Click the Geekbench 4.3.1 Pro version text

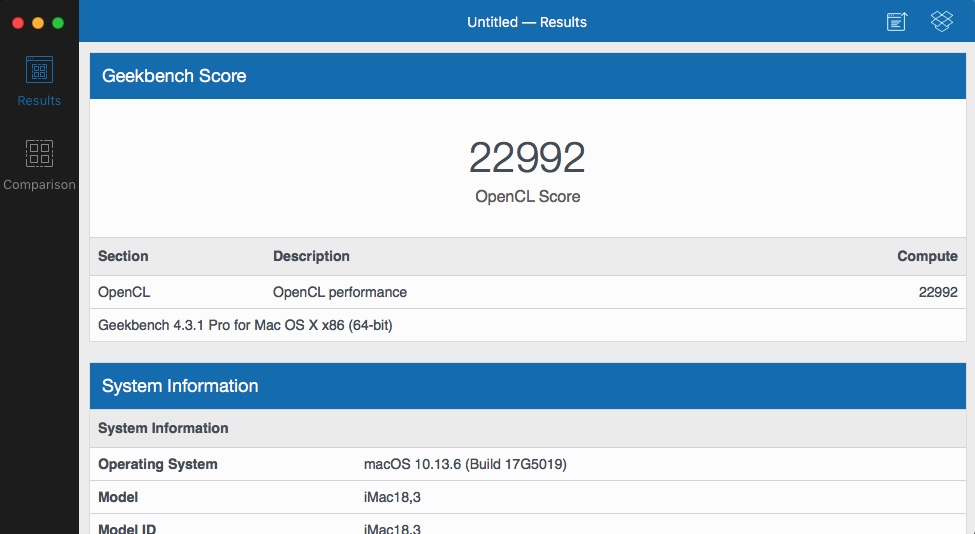coord(245,325)
